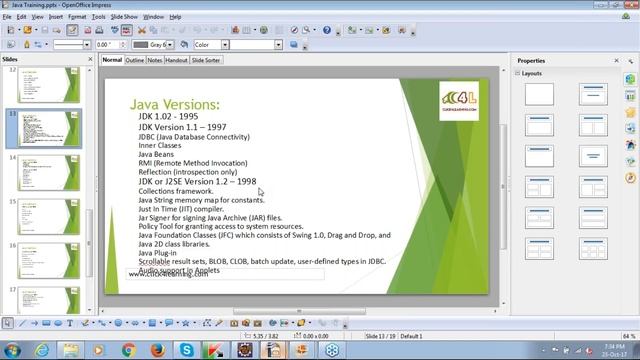Open the Help menu
Viewport: 640px width, 360px height.
(x=175, y=17)
